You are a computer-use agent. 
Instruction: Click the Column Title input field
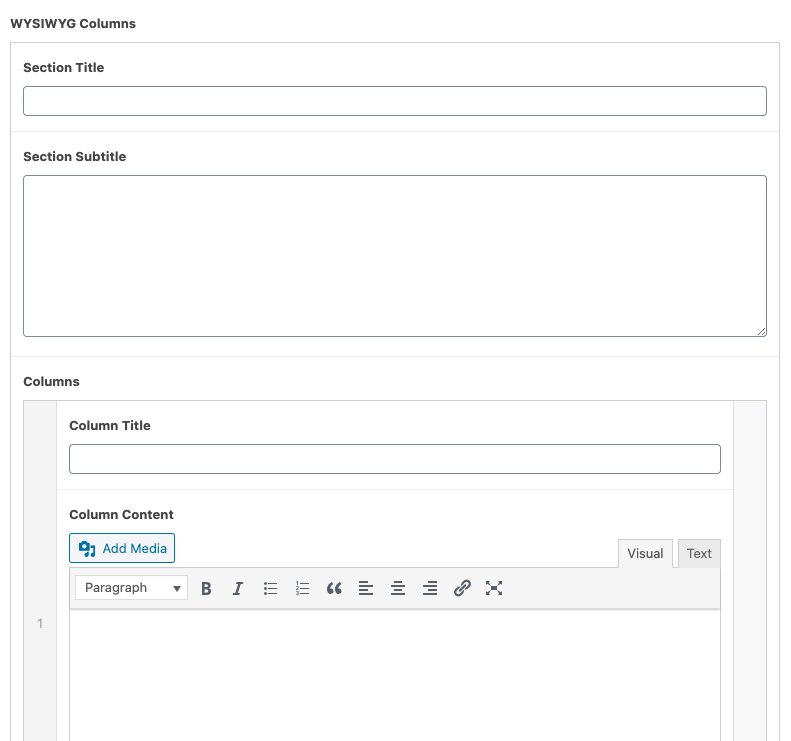click(x=394, y=459)
